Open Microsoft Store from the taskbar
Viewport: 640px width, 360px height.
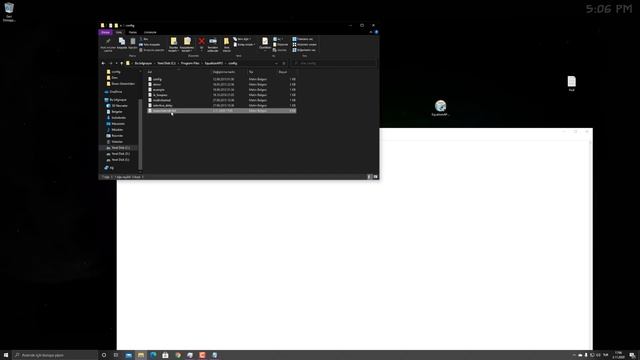click(165, 355)
